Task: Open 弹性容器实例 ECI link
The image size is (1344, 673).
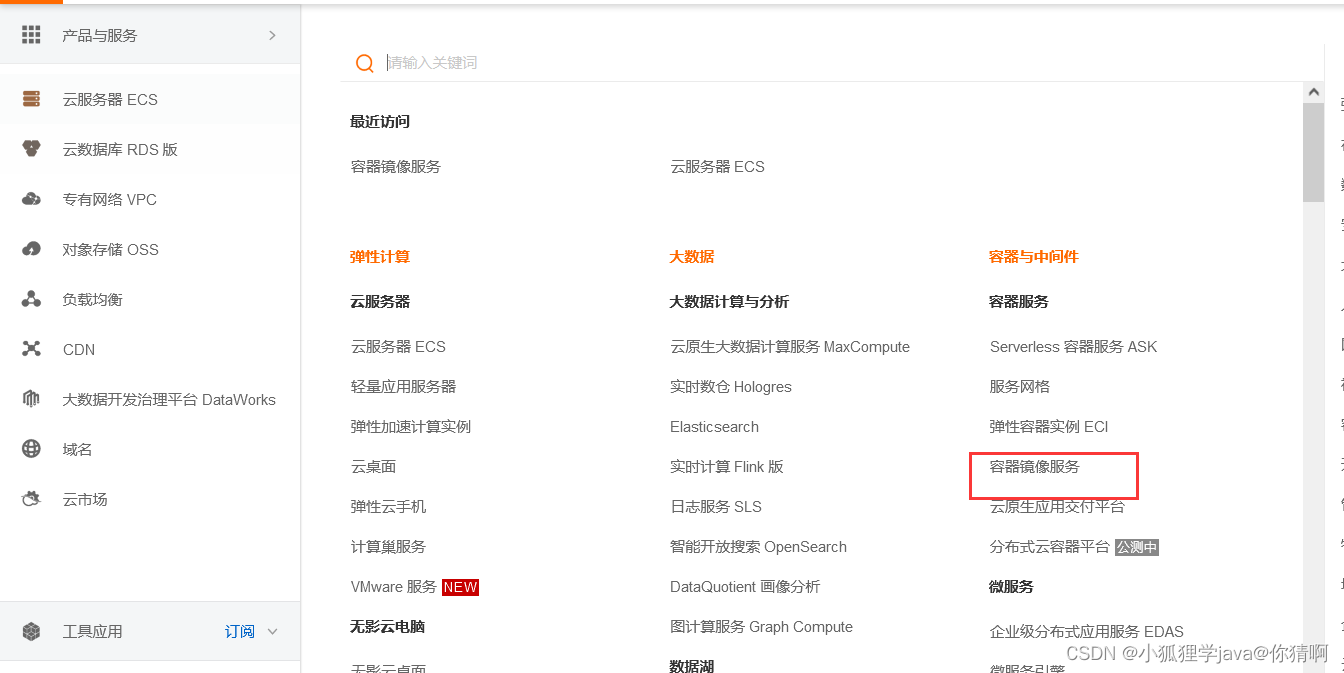Action: (x=1049, y=427)
